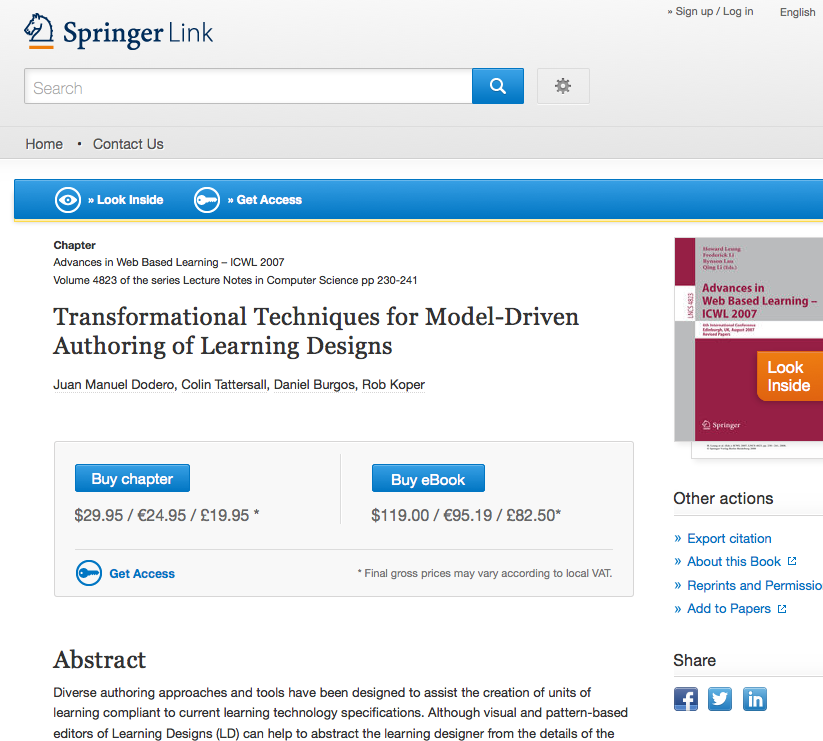Open the English language selector
823x741 pixels.
(x=797, y=12)
